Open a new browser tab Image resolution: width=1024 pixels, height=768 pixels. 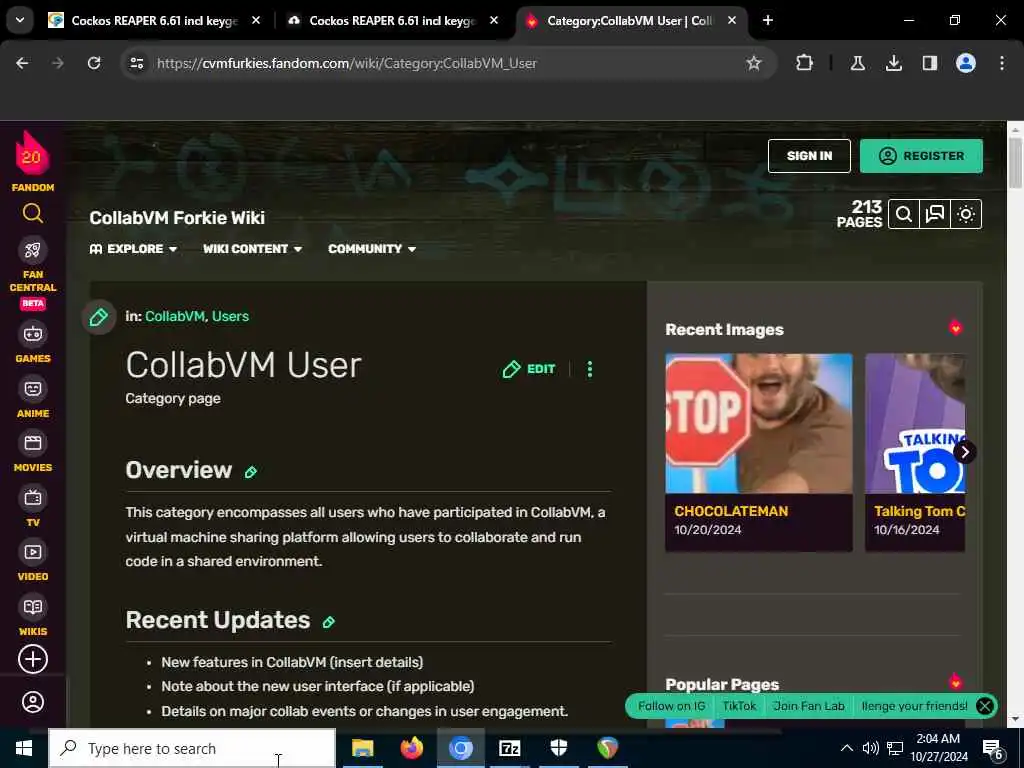pyautogui.click(x=768, y=20)
